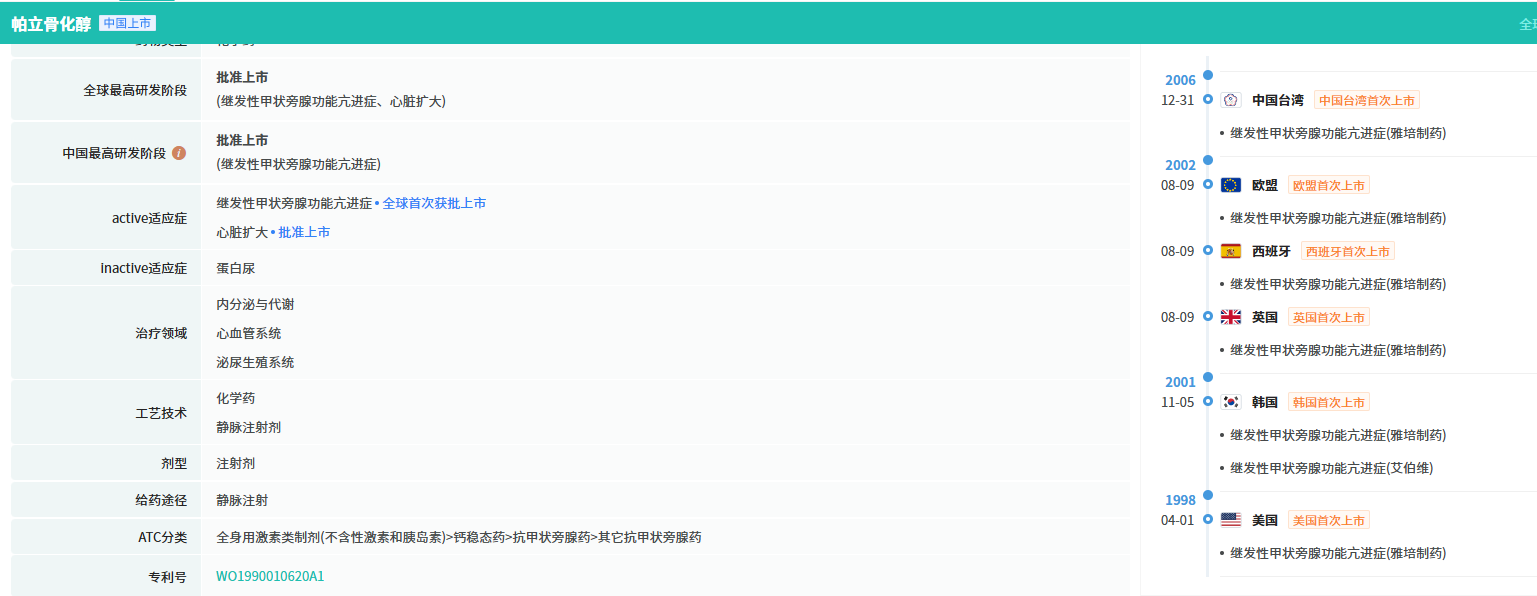1537x596 pixels.
Task: Click the ATC分类 row label
Action: 163,537
